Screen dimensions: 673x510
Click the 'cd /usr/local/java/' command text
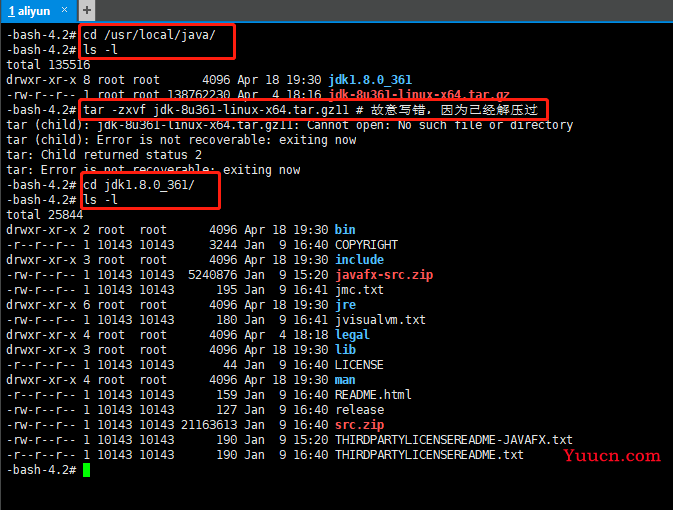coord(149,35)
